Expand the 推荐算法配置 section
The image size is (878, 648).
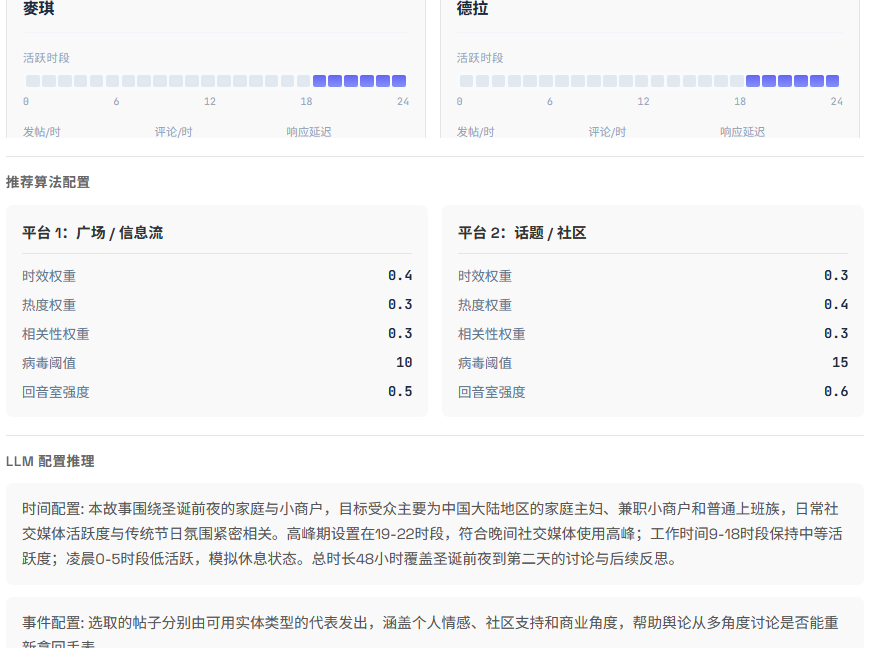pyautogui.click(x=48, y=183)
